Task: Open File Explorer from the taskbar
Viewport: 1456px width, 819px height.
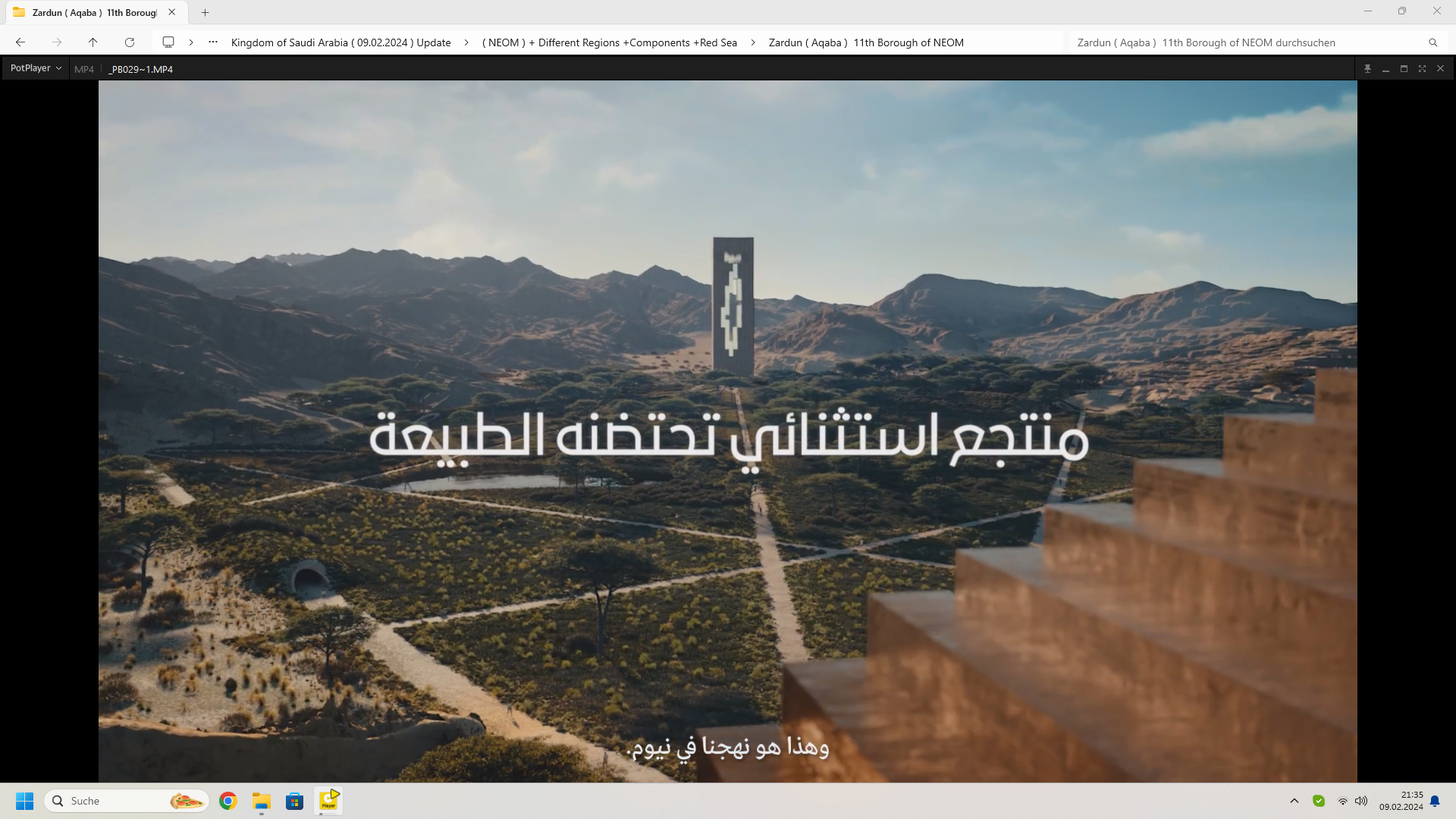Action: 262,801
